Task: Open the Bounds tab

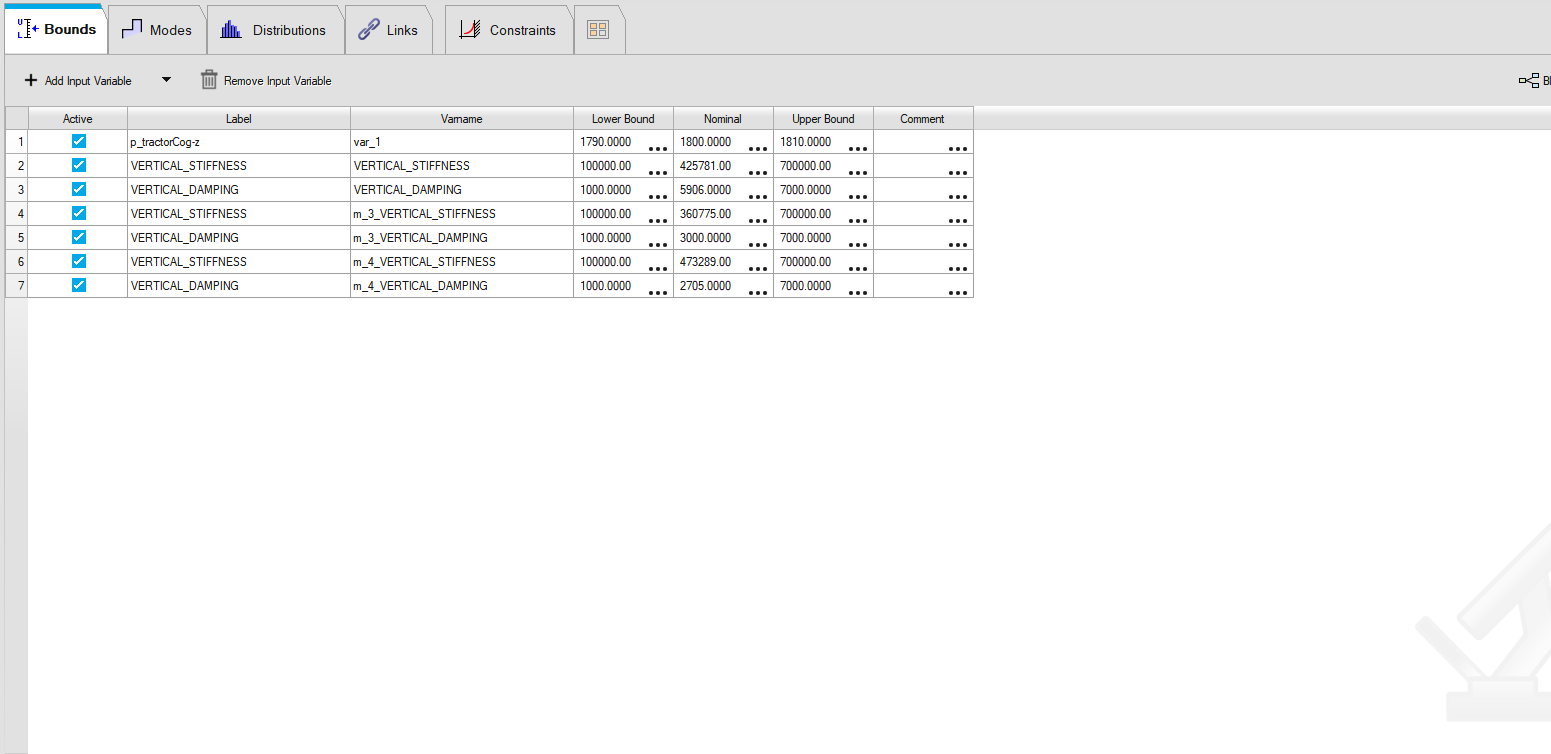Action: click(56, 30)
